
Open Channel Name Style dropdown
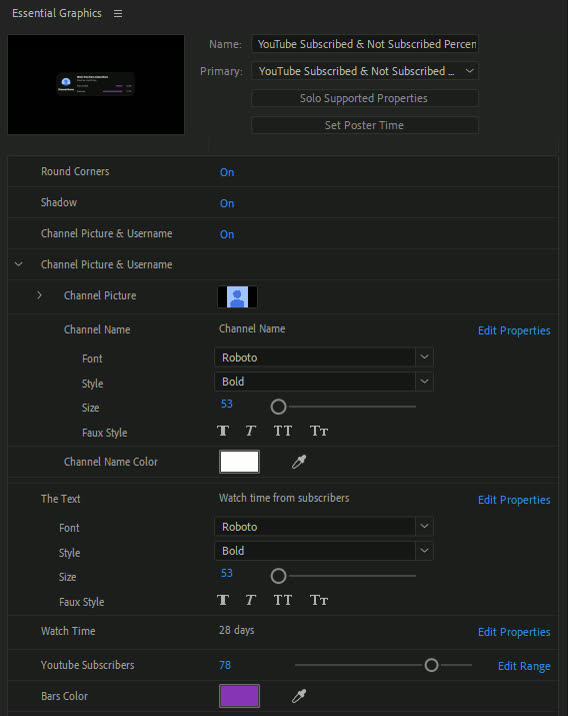click(324, 381)
